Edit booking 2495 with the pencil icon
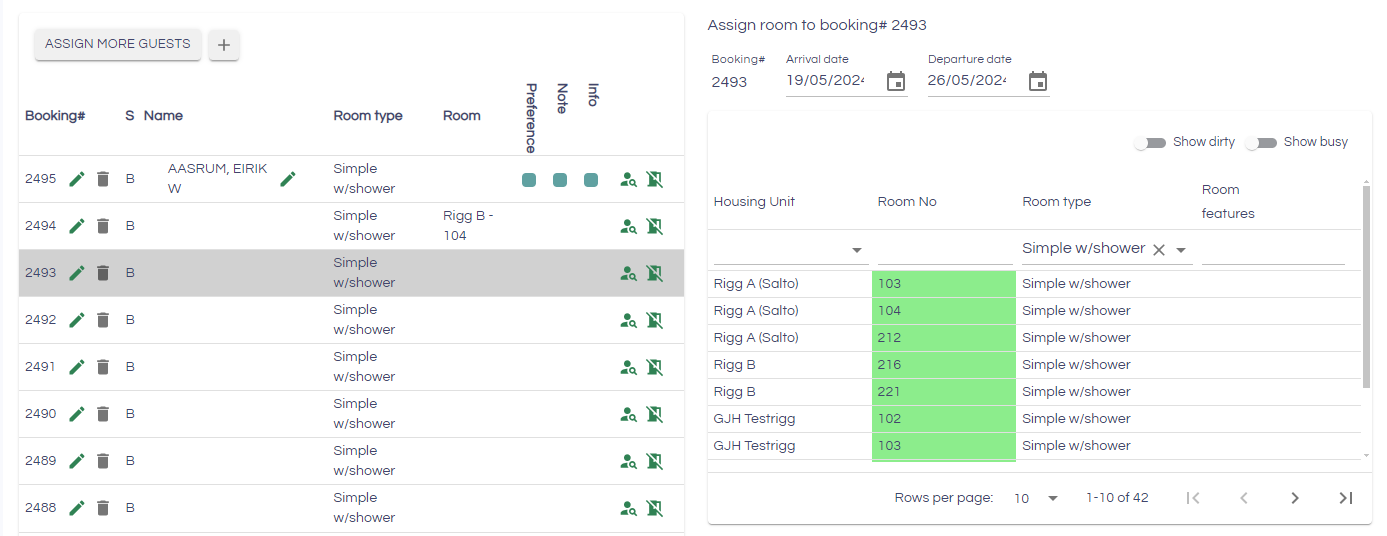 pos(77,179)
